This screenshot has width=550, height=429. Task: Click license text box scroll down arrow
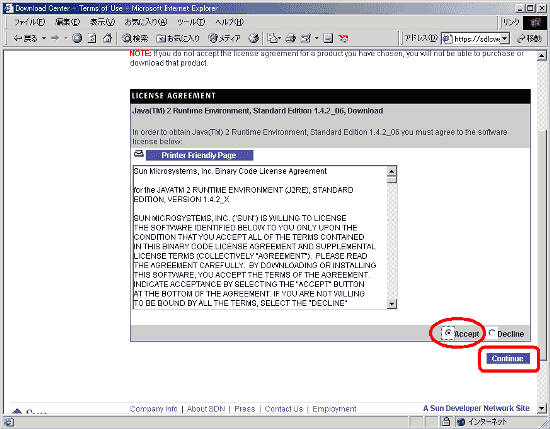pos(391,304)
